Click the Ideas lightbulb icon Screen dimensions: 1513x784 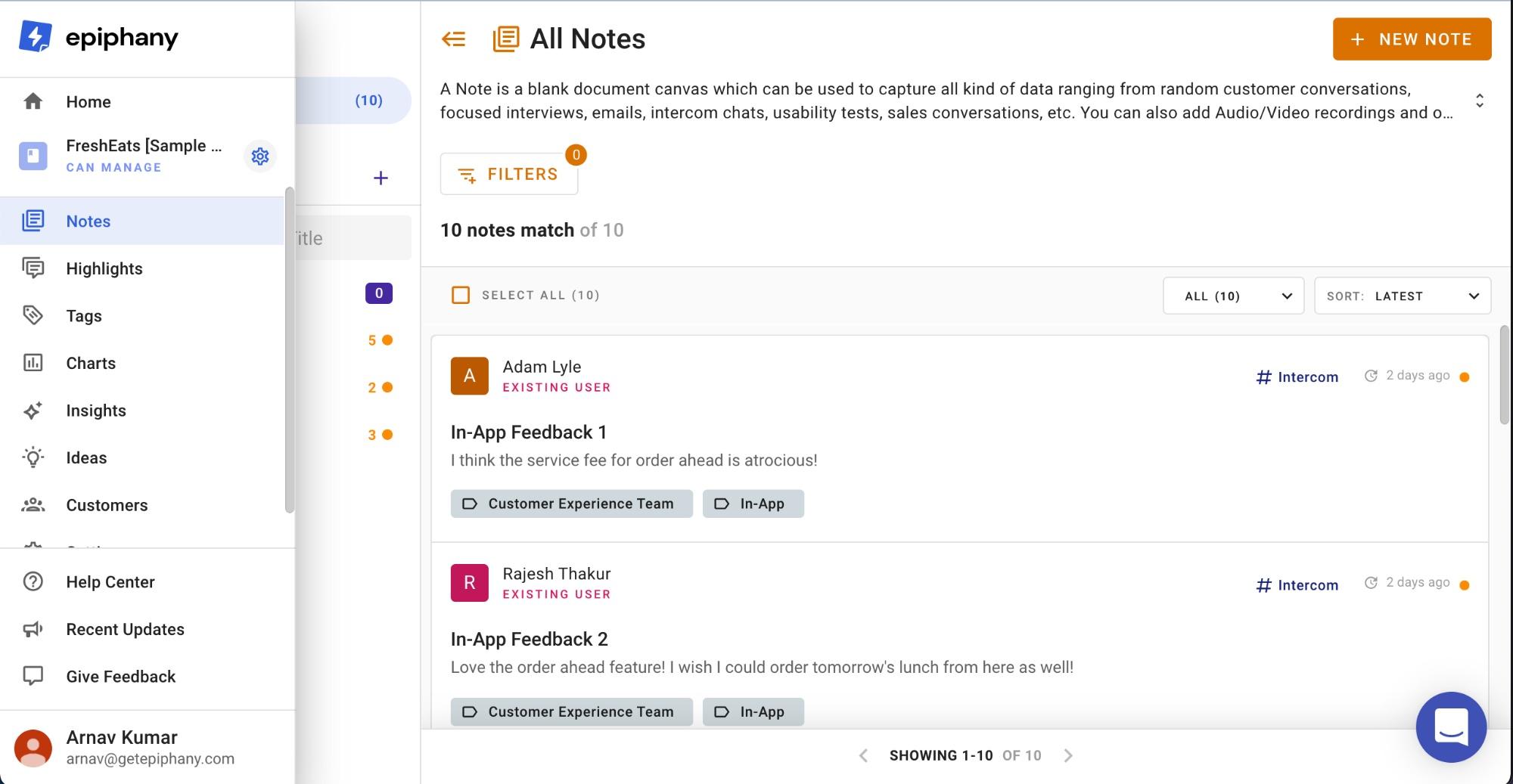33,457
